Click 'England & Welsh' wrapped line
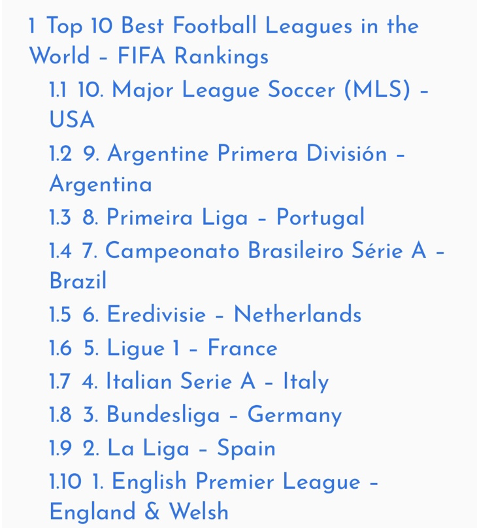Screen dimensions: 478x528 coord(139,512)
